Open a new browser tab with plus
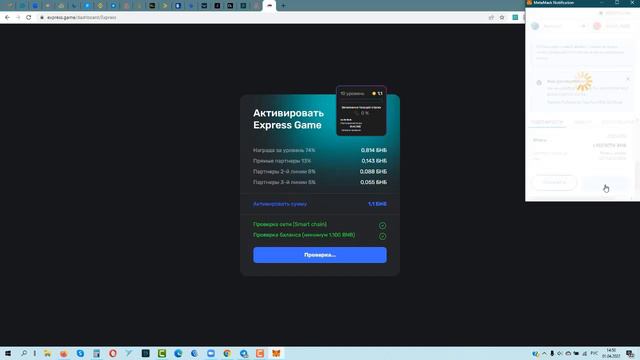Viewport: 640px width, 360px height. coord(283,6)
